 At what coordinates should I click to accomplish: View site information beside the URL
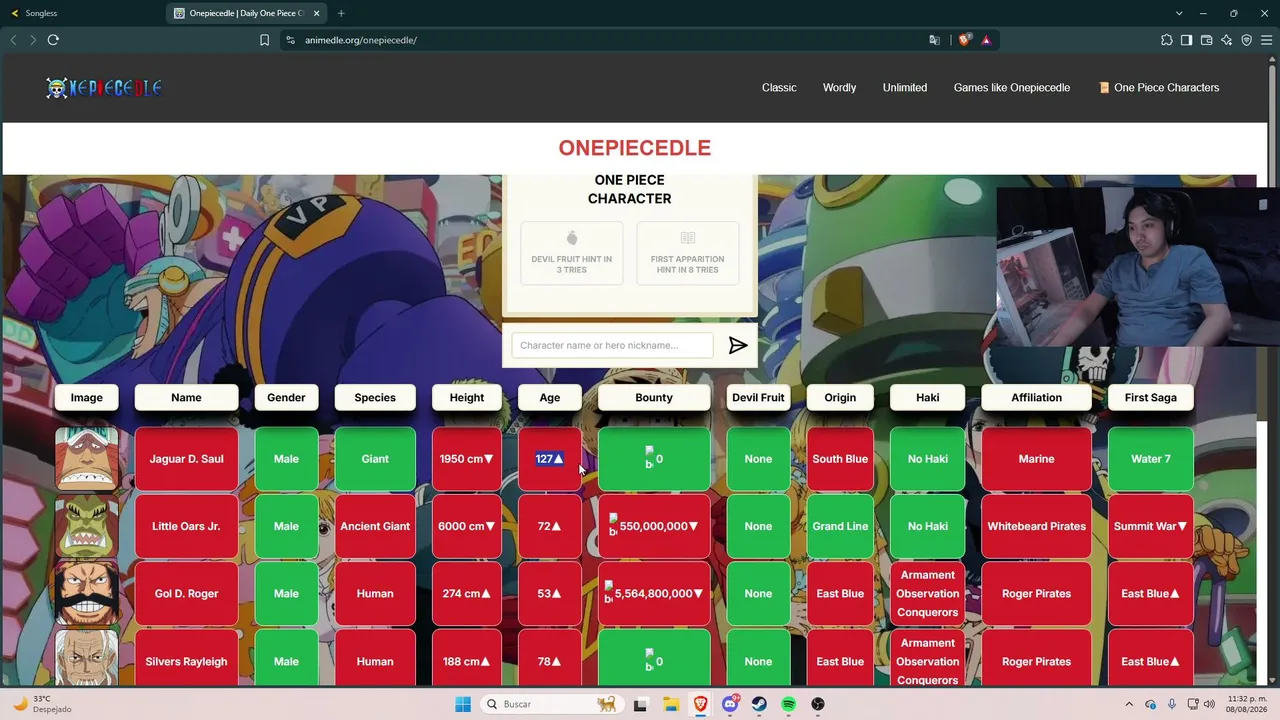tap(290, 40)
